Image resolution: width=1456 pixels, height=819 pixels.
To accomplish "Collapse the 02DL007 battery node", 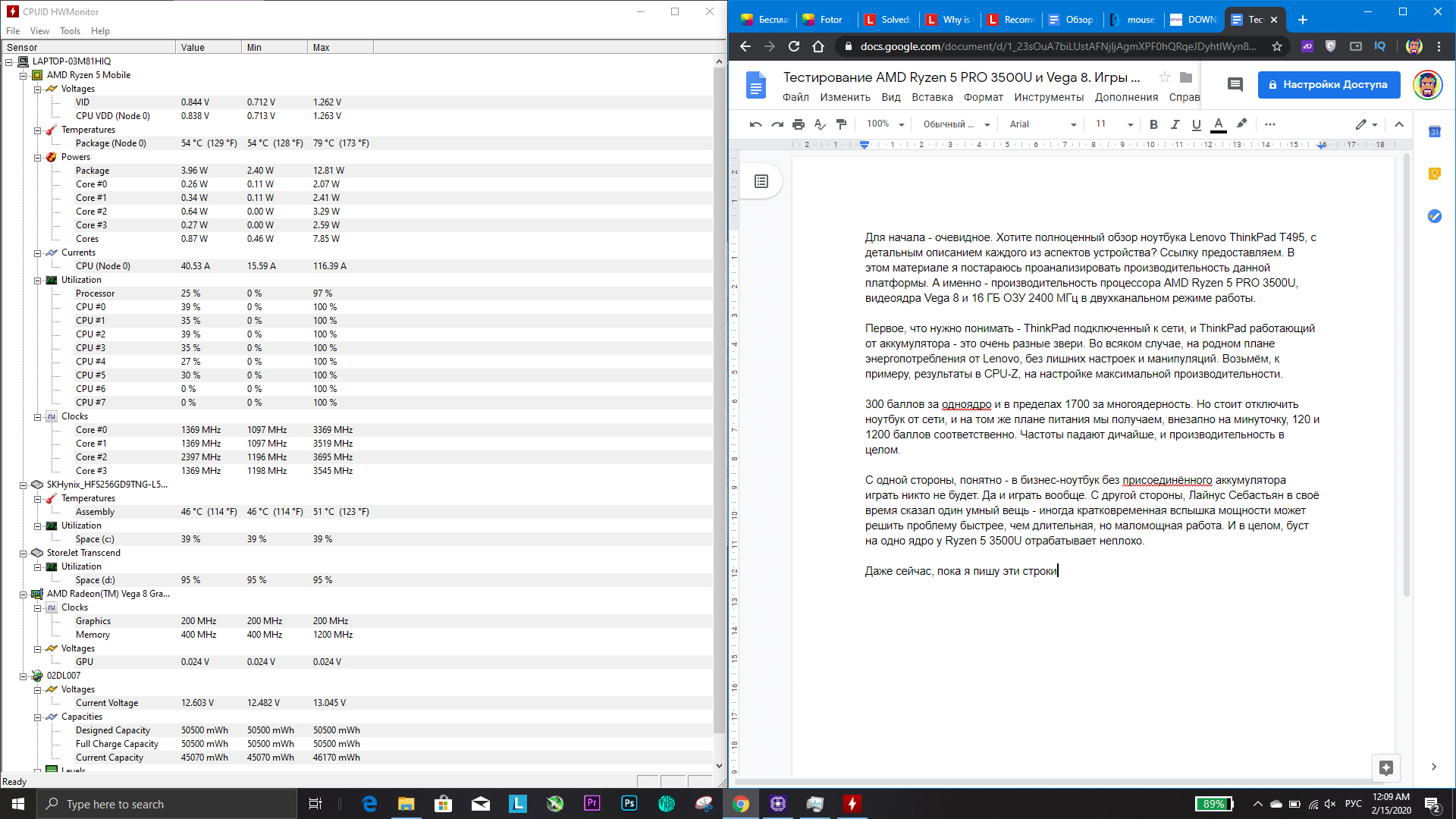I will coord(23,676).
